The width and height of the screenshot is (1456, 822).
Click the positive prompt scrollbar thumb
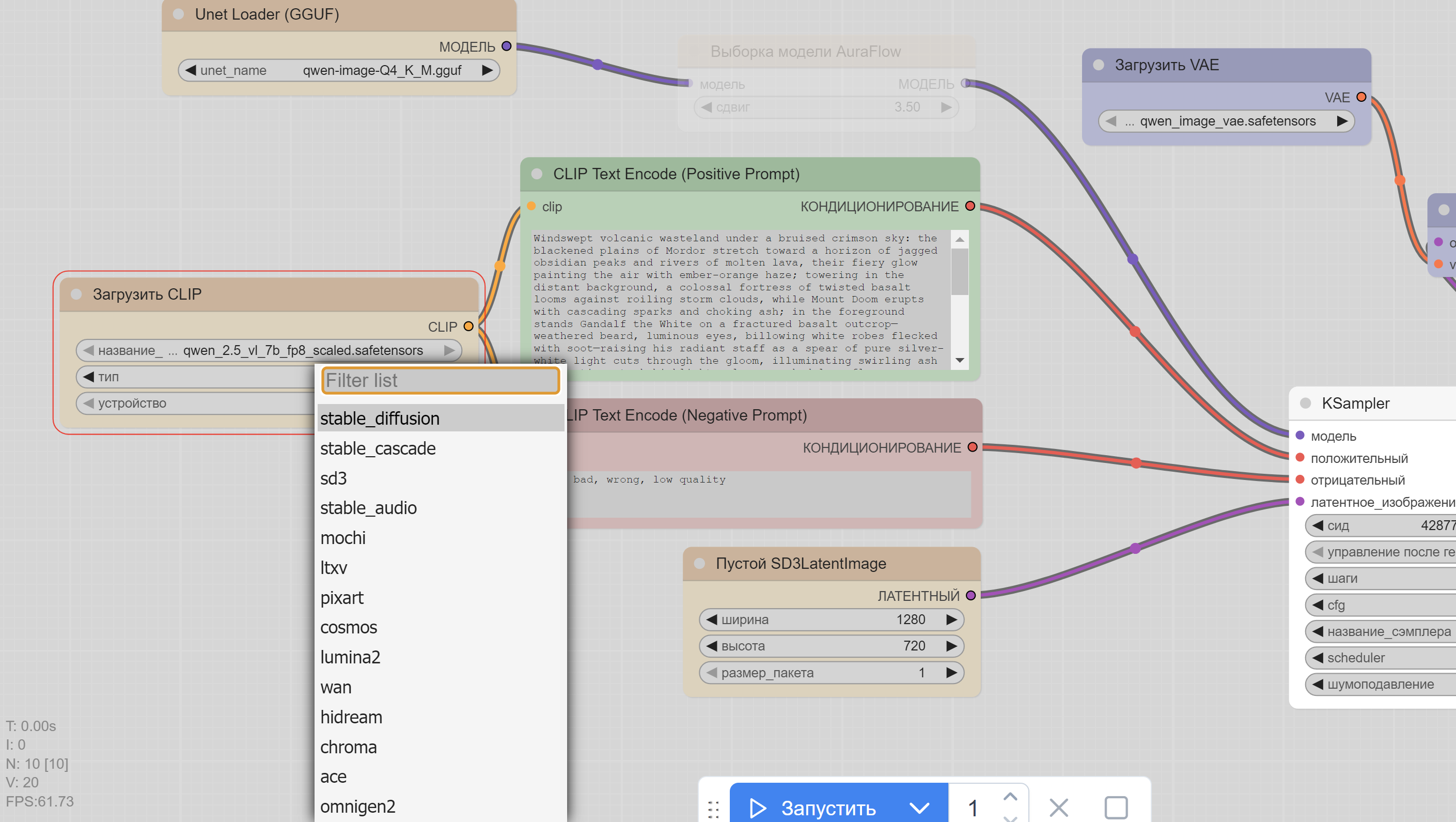pyautogui.click(x=959, y=271)
